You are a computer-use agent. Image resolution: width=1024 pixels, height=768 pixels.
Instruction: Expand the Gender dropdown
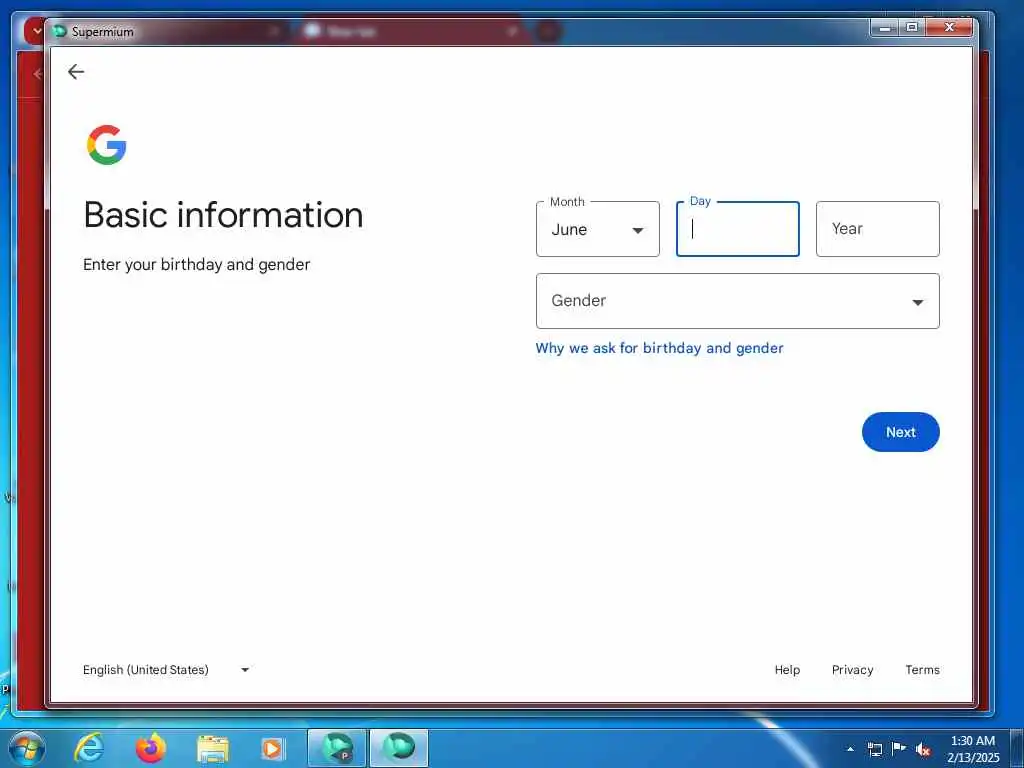(x=737, y=301)
